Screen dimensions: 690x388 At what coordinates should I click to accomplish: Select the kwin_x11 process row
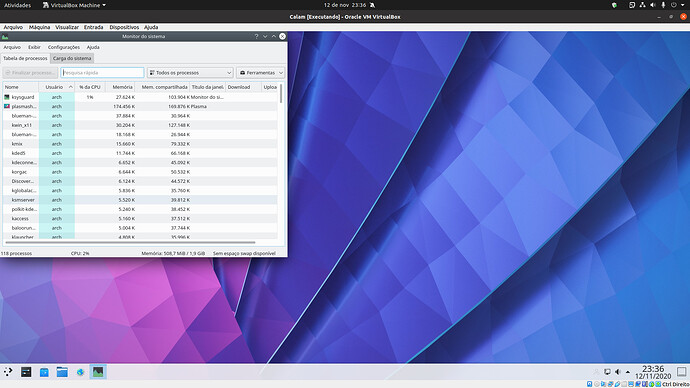click(140, 125)
